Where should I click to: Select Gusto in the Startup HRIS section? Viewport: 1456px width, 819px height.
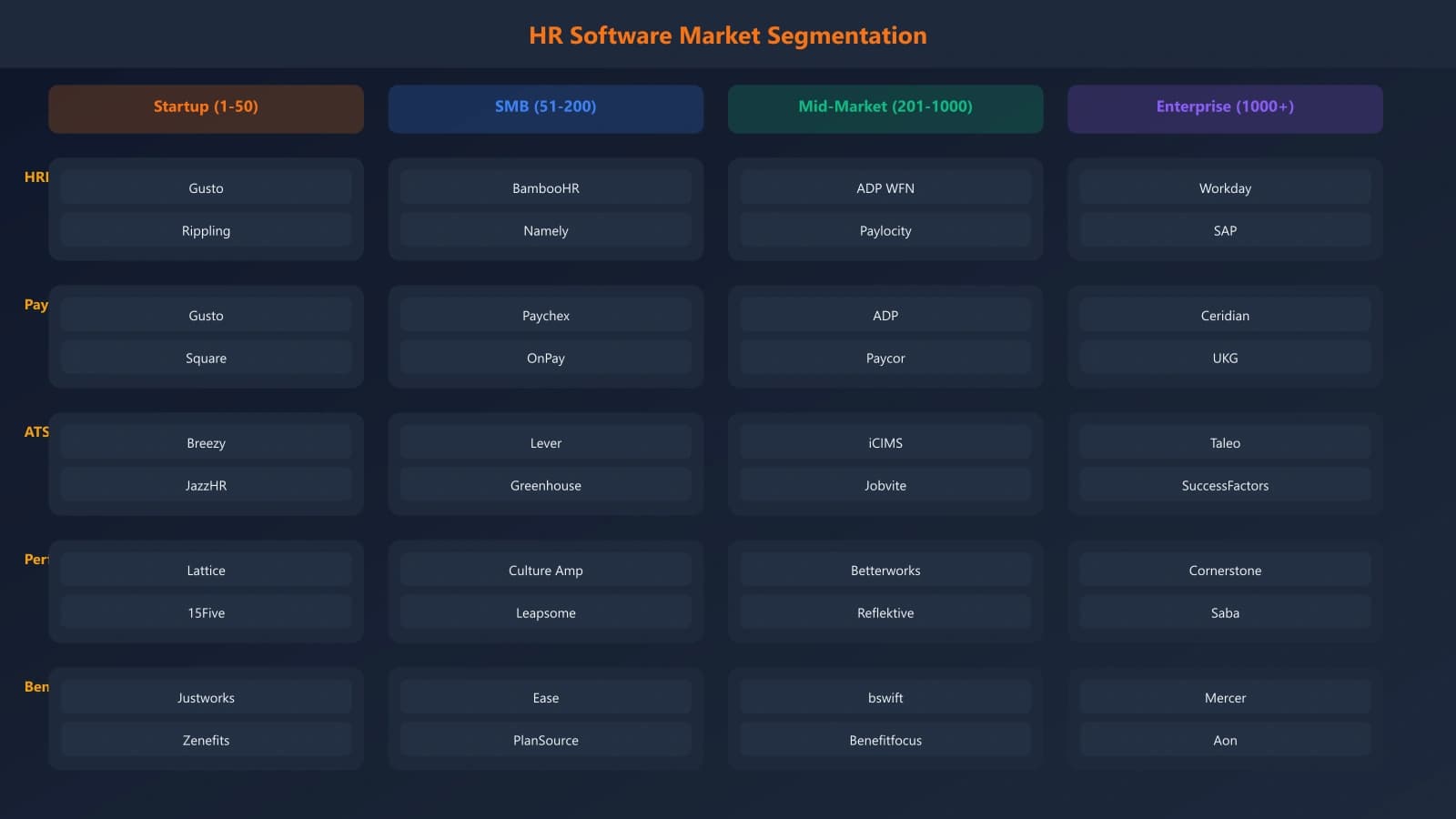click(x=206, y=187)
